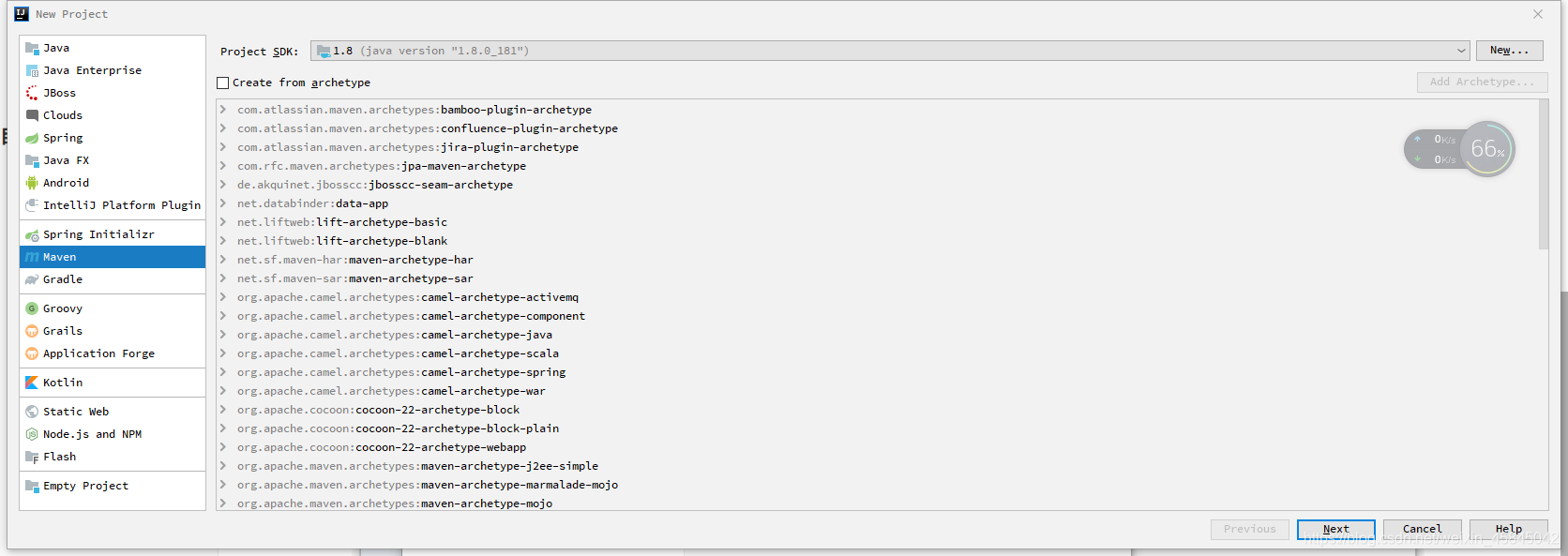The image size is (1568, 556).
Task: Select Node.js and NPM project type
Action: pos(113,434)
